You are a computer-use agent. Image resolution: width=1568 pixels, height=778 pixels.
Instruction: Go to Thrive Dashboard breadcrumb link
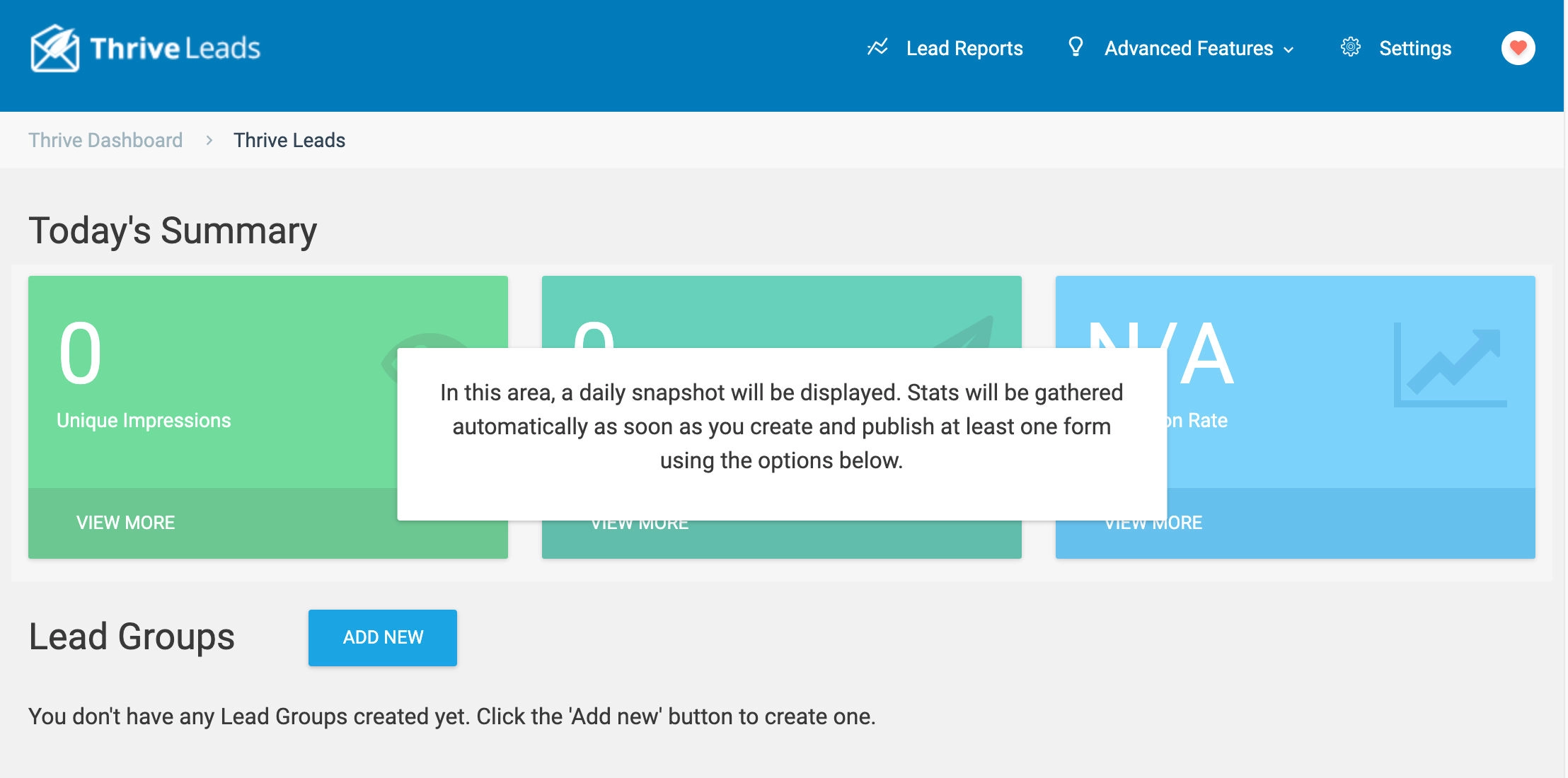105,140
